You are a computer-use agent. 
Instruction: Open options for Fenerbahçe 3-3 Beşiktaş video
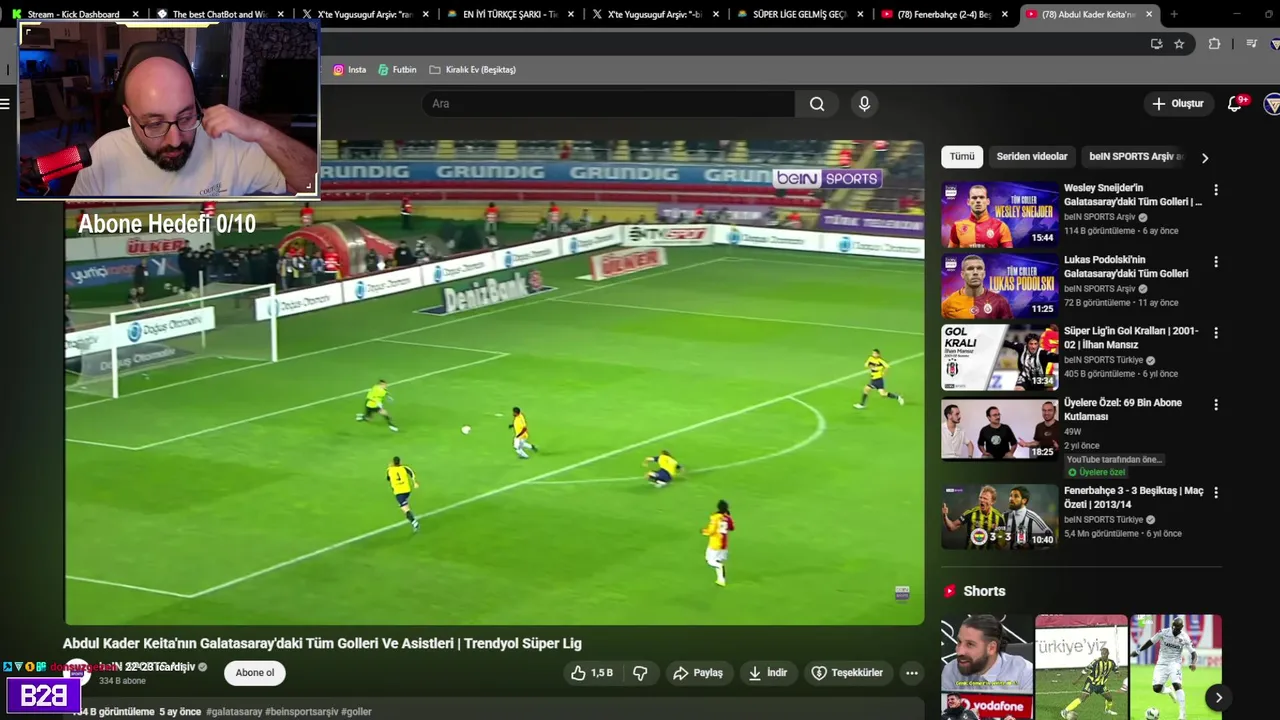pos(1216,493)
